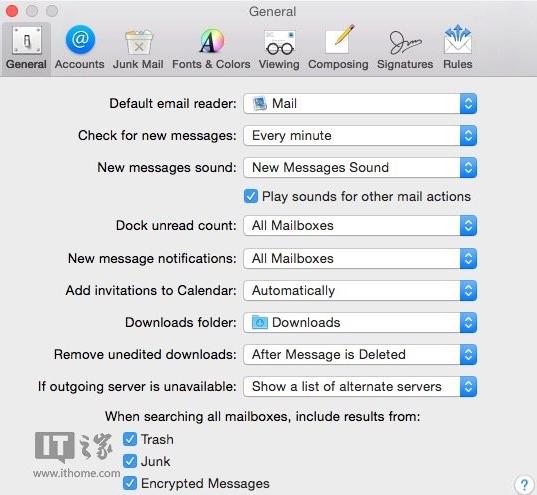Open the Accounts @ icon

[x=80, y=39]
